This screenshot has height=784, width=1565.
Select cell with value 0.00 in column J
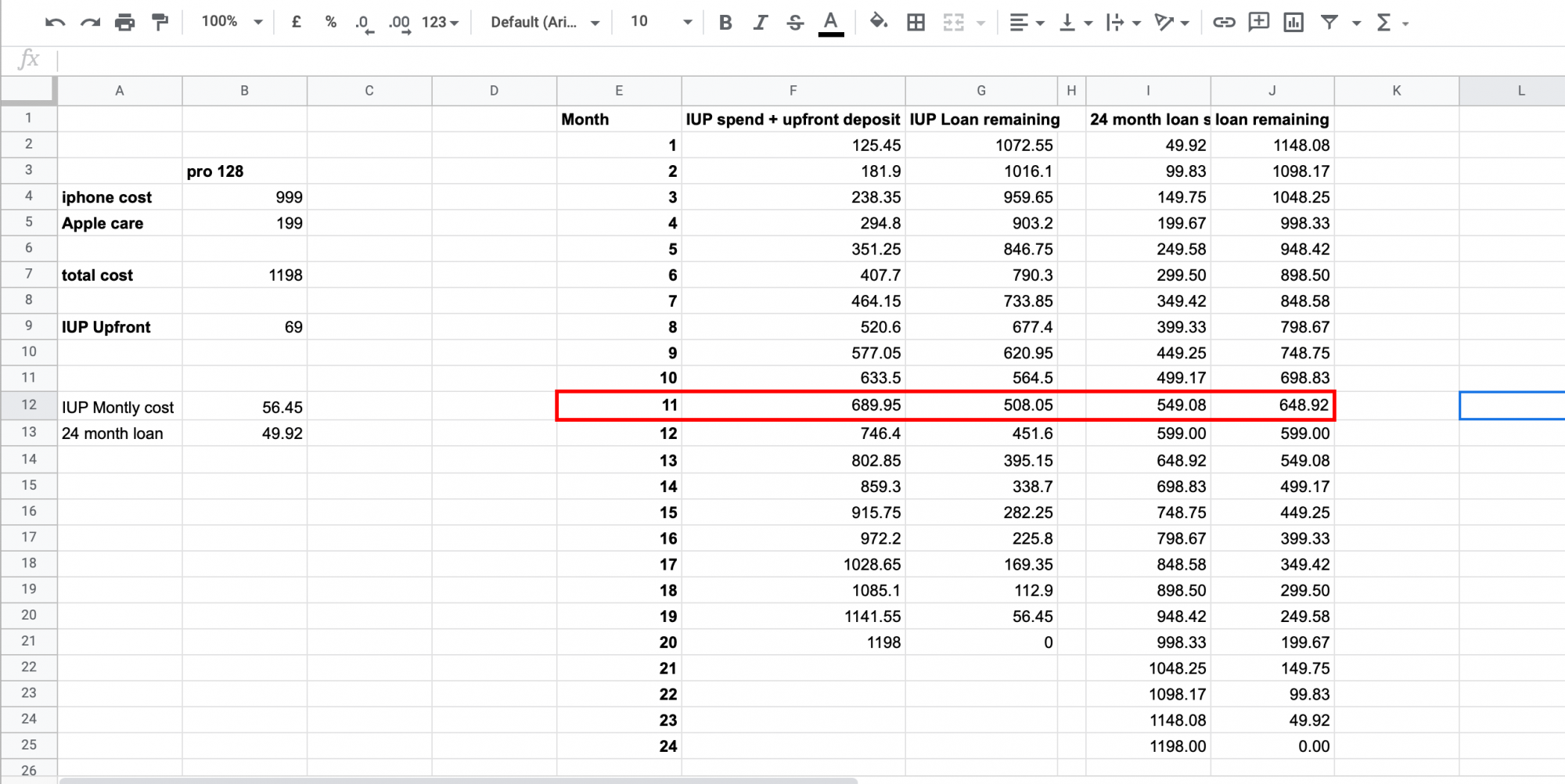tap(1272, 746)
